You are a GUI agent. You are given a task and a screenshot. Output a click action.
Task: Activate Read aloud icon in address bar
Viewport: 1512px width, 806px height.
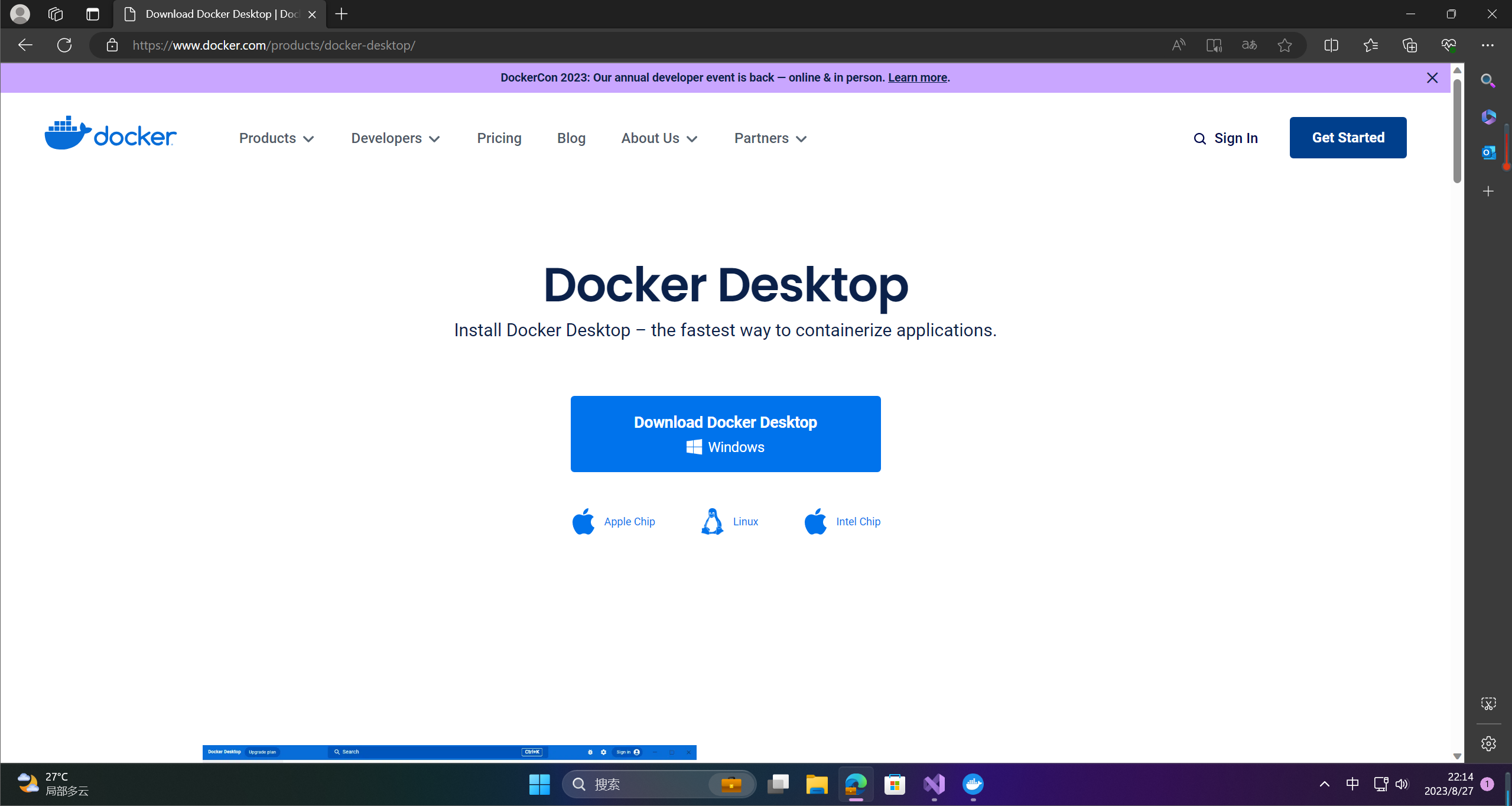(x=1178, y=45)
